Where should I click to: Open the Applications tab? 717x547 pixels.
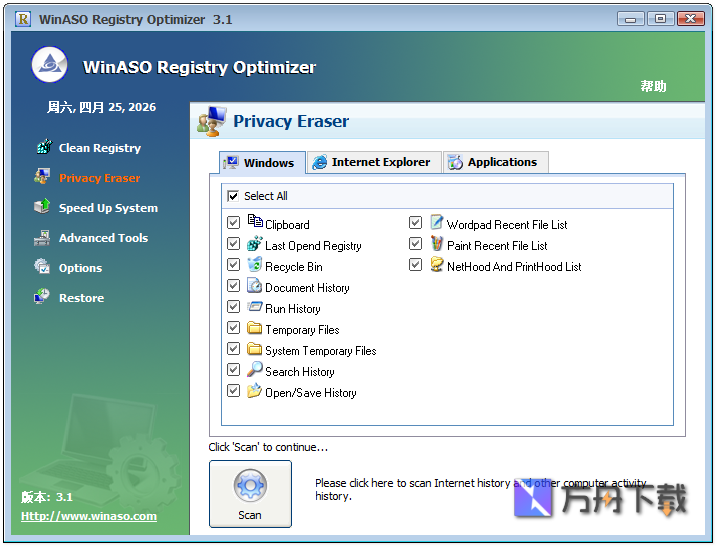click(496, 162)
